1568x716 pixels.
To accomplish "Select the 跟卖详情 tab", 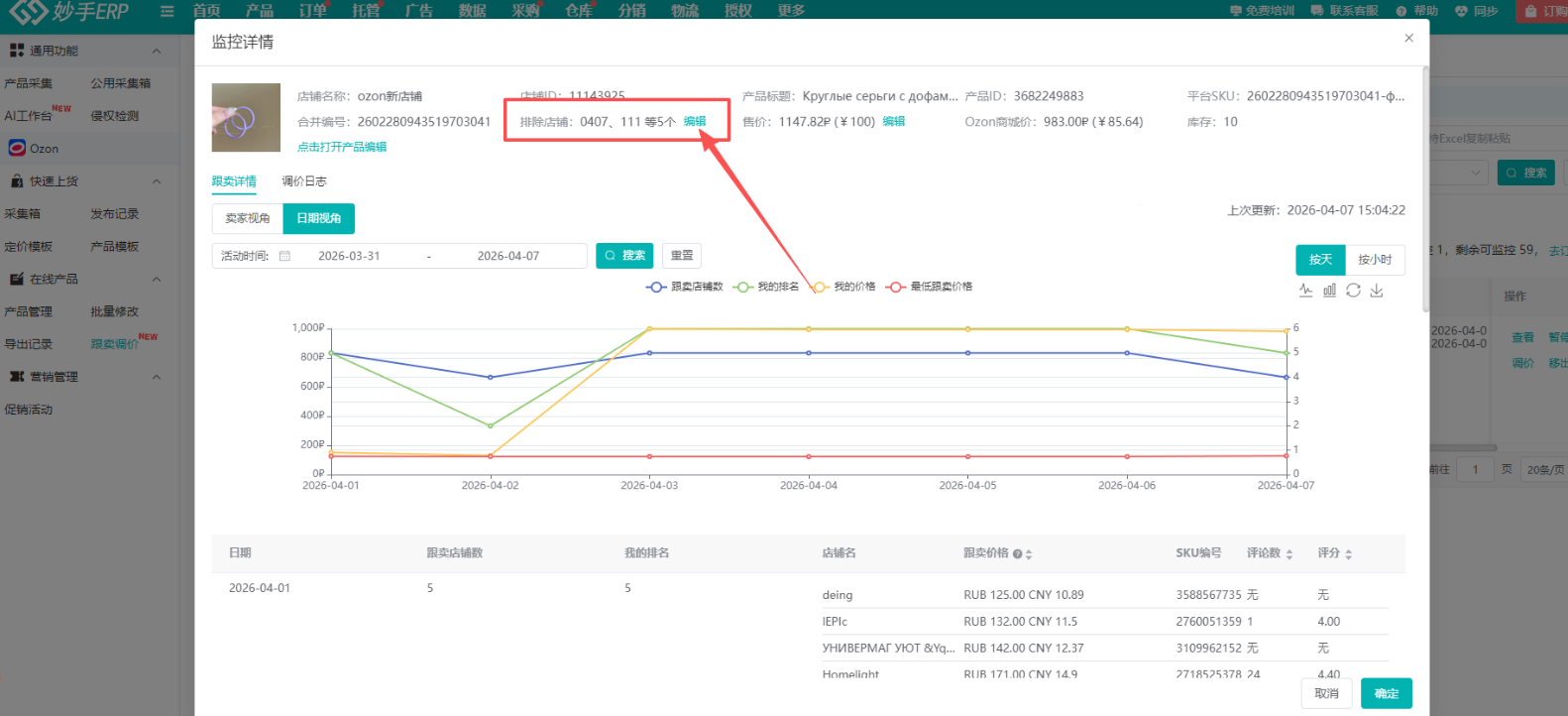I will coord(234,181).
